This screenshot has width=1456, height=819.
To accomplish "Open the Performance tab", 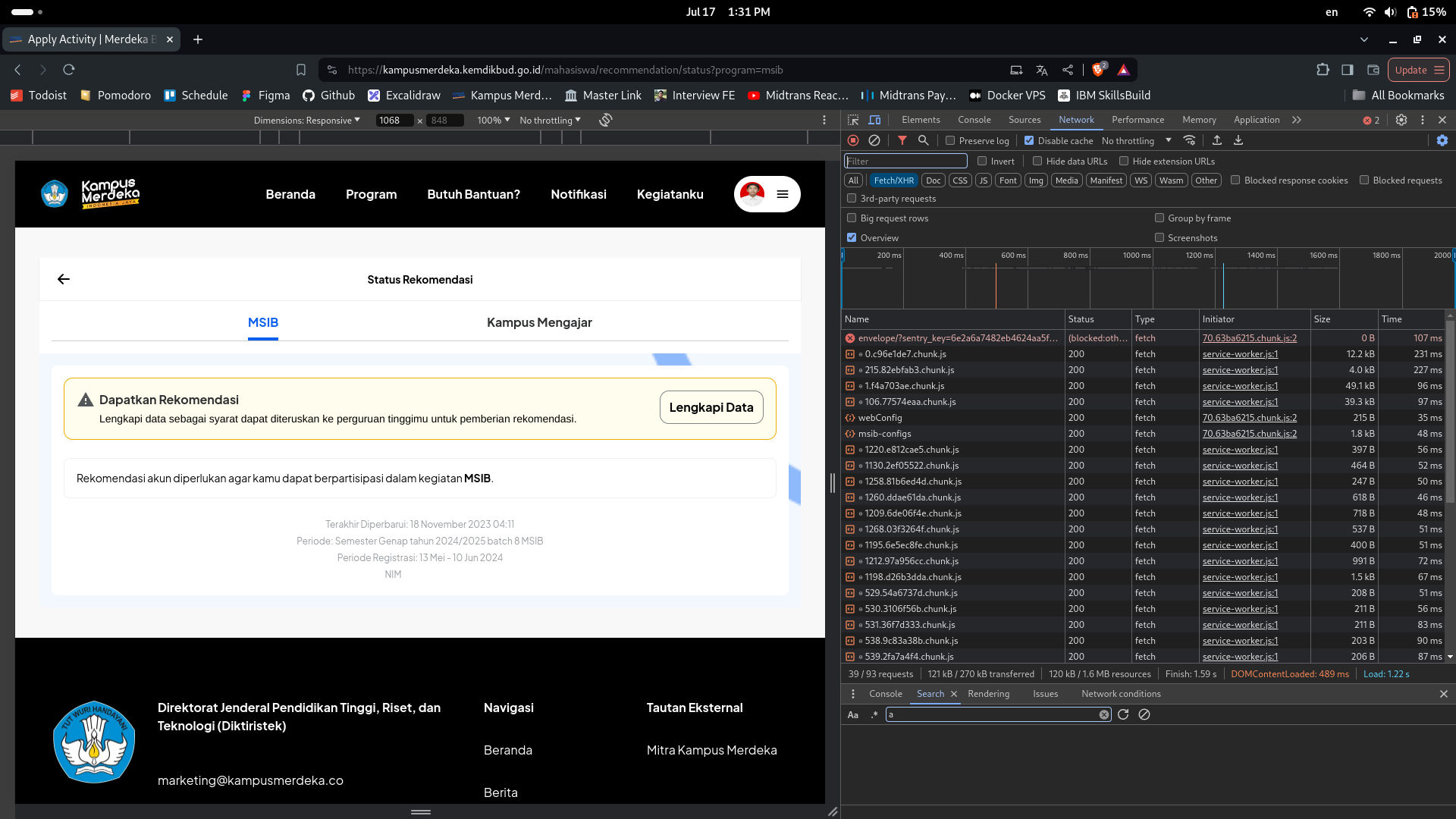I will click(1137, 120).
